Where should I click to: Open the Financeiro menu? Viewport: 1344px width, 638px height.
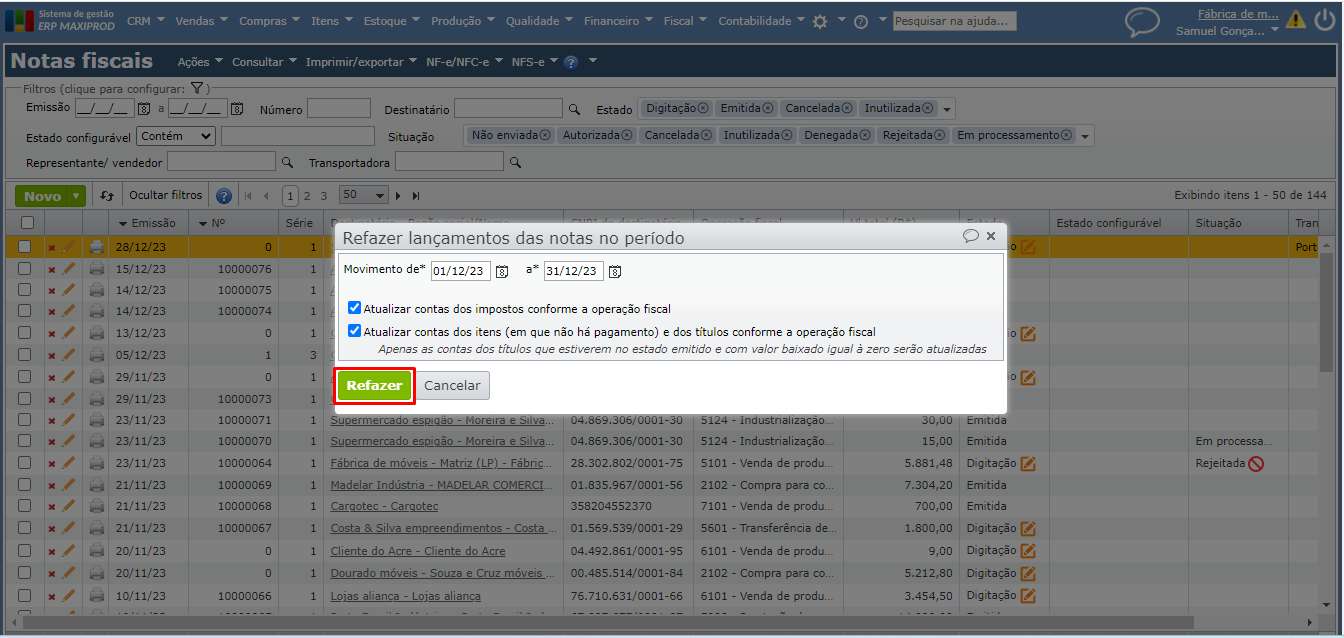[618, 21]
